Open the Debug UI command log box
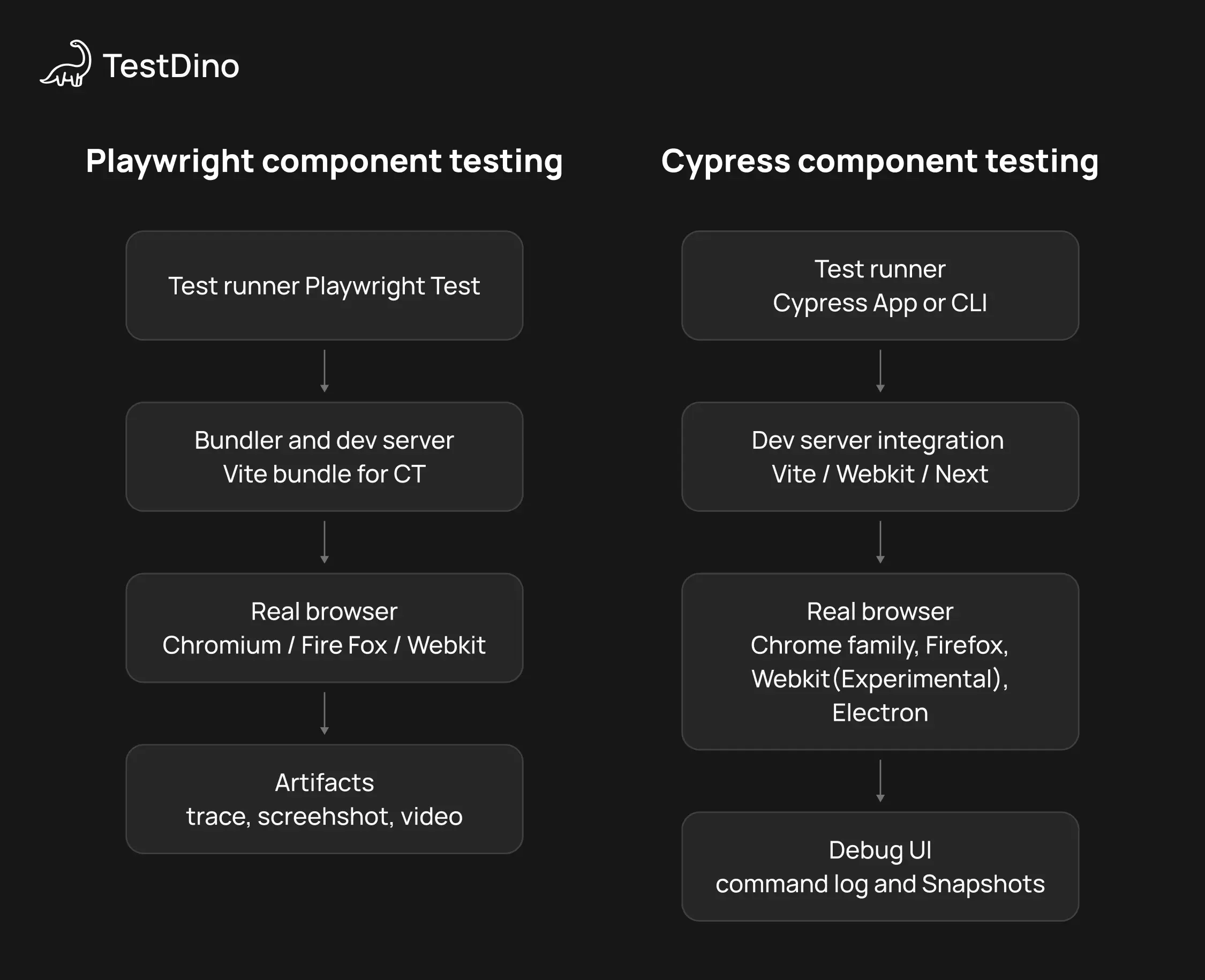The image size is (1205, 980). coord(880,866)
